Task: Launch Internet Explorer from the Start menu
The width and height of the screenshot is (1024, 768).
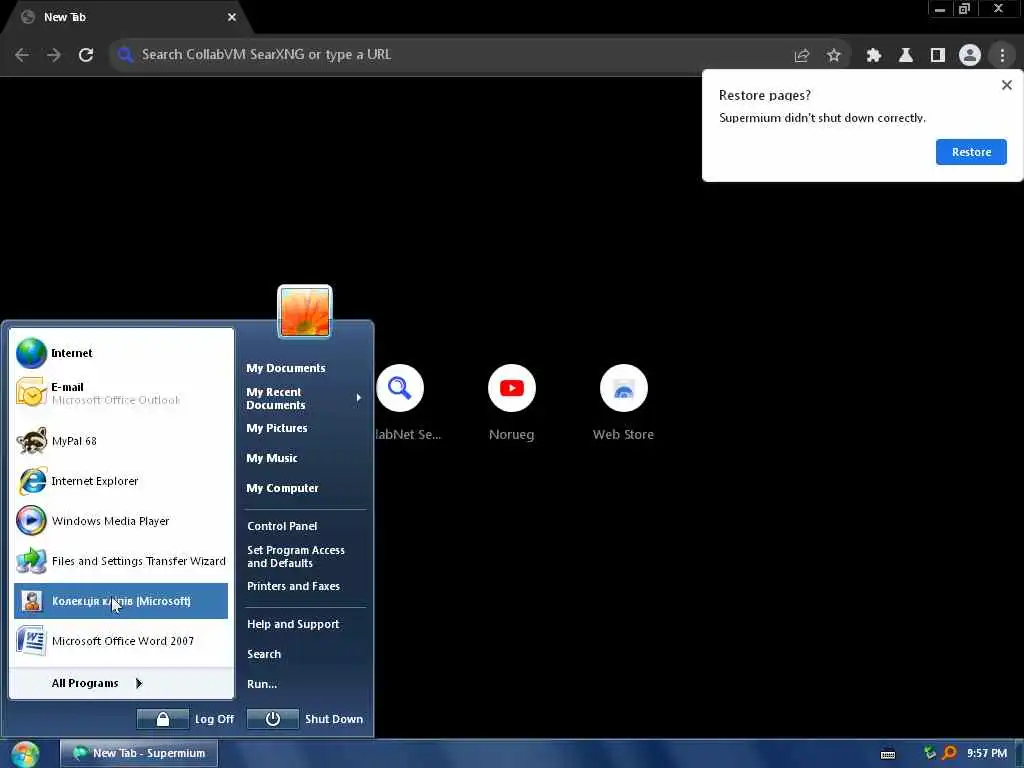Action: point(121,481)
